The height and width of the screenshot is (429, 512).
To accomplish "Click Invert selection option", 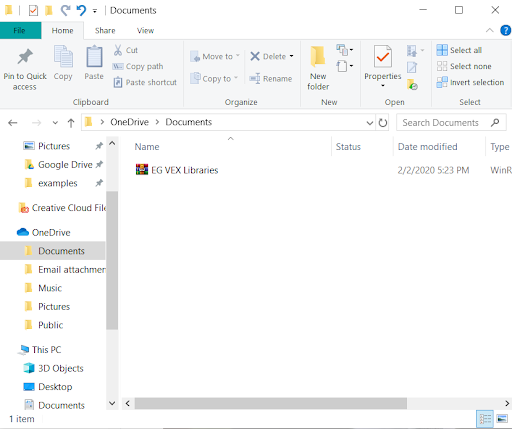I will (470, 82).
